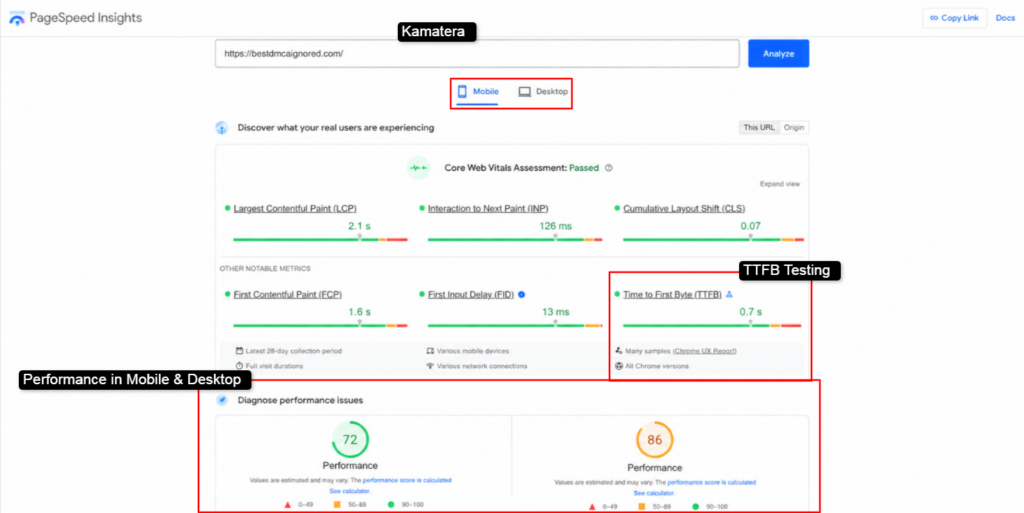Click the performance score gauge 72
1024x513 pixels.
[350, 439]
